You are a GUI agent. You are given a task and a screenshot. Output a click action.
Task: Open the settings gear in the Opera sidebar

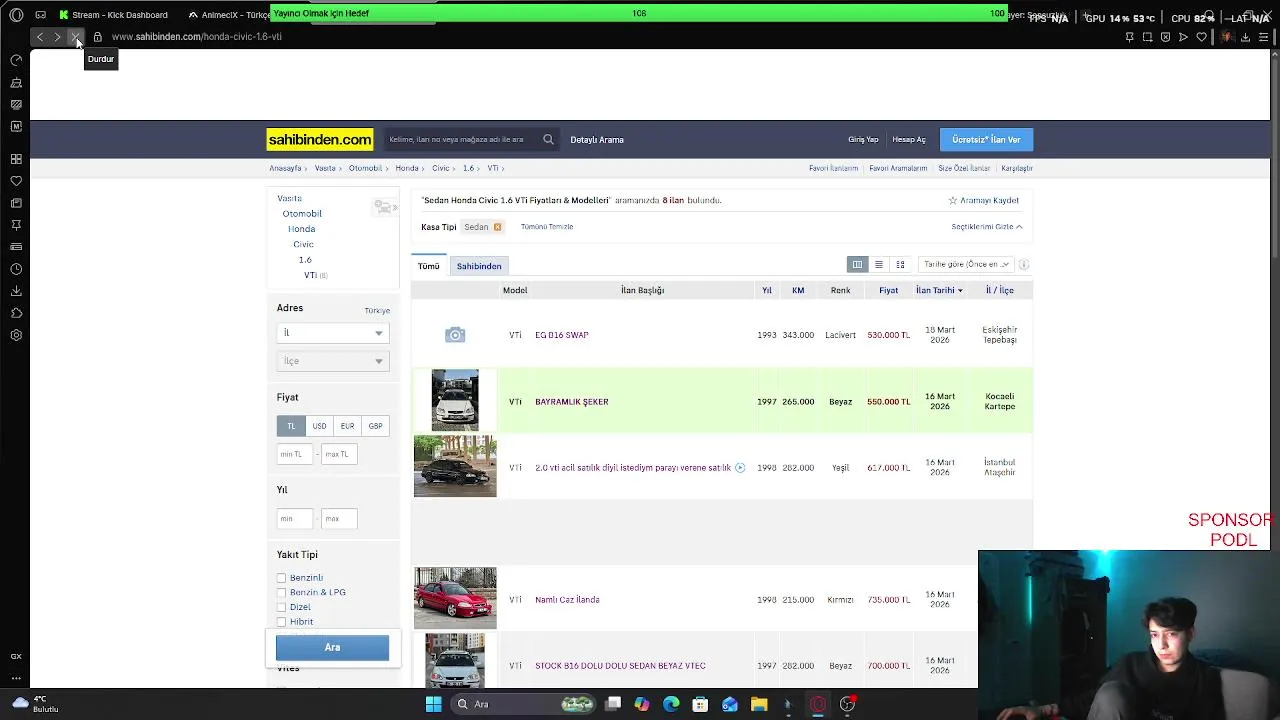pos(16,335)
